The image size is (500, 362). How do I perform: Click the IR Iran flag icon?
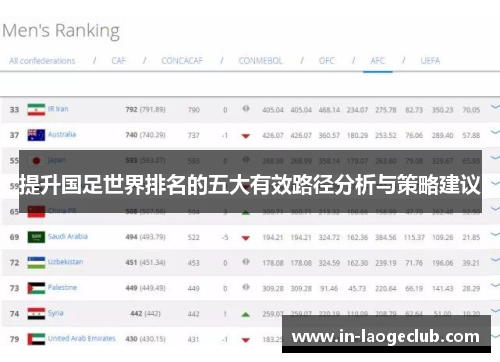[x=36, y=110]
